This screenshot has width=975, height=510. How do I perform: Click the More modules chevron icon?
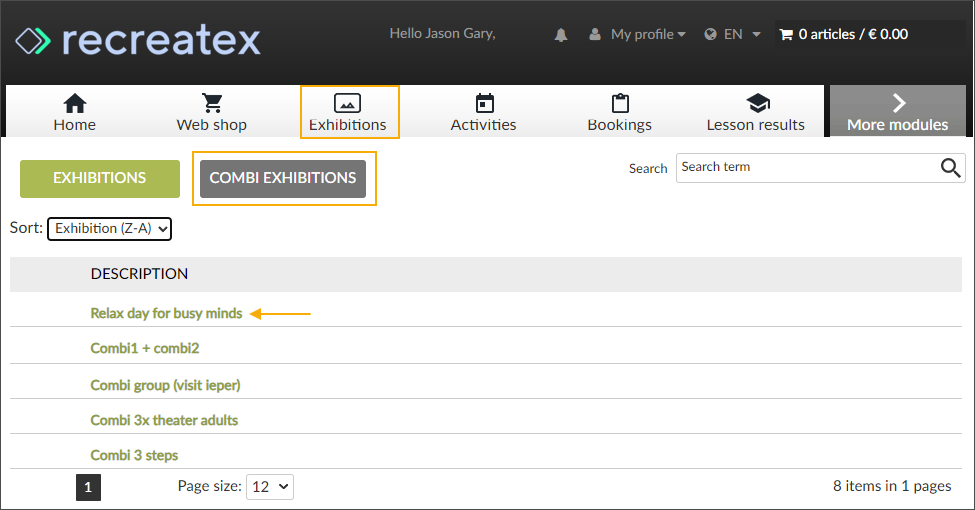tap(899, 103)
